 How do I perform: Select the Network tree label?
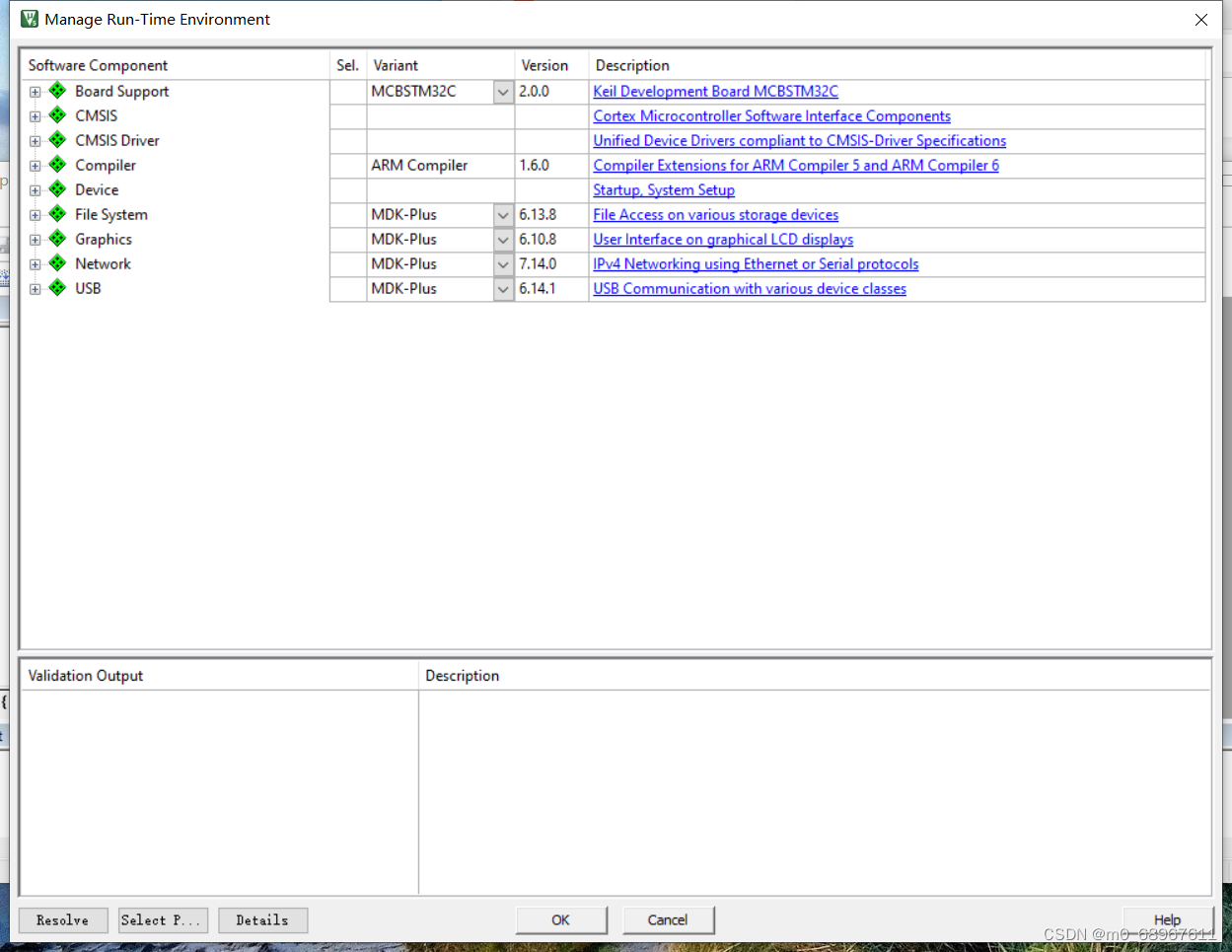pyautogui.click(x=103, y=263)
